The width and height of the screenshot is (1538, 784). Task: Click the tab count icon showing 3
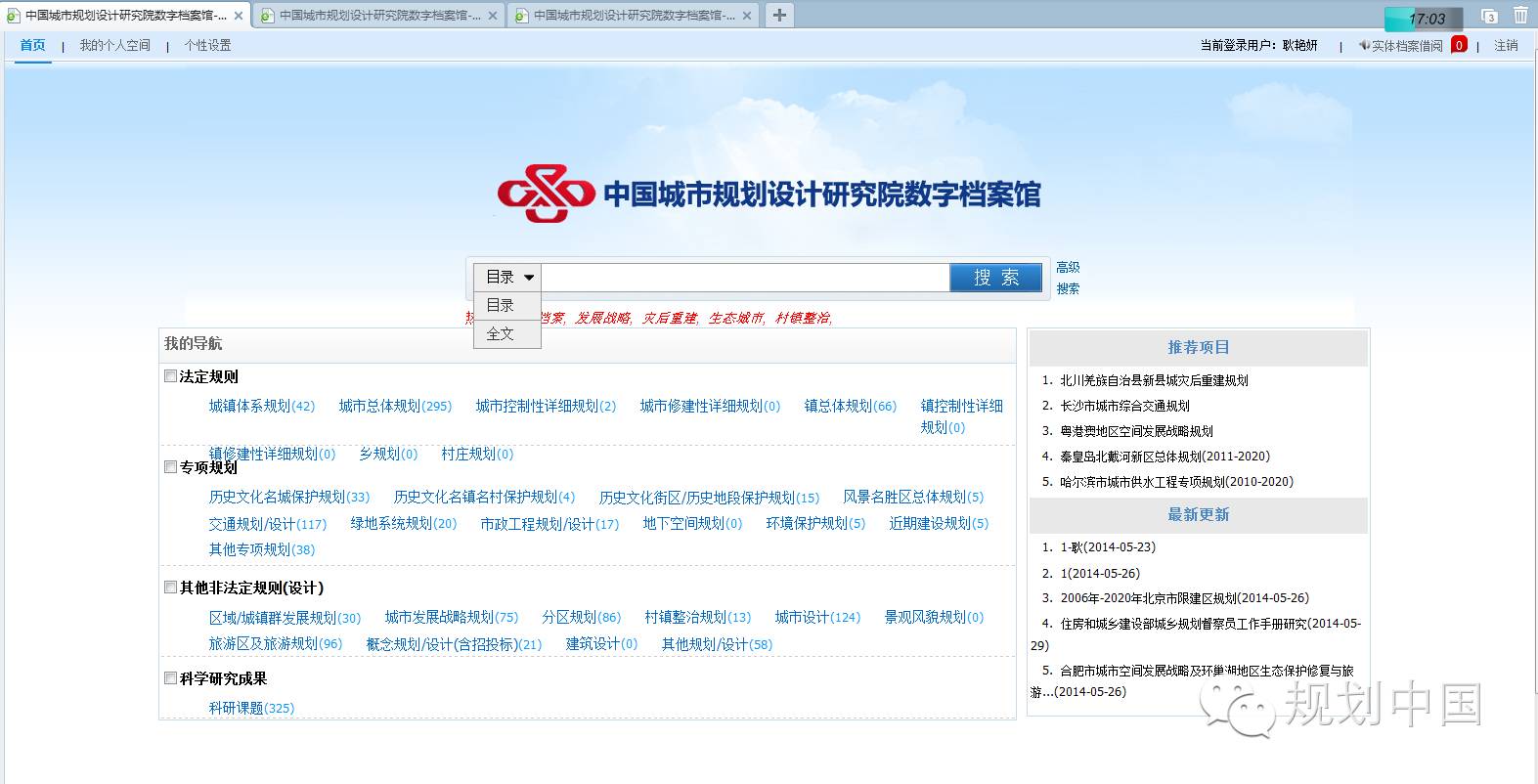[1490, 16]
